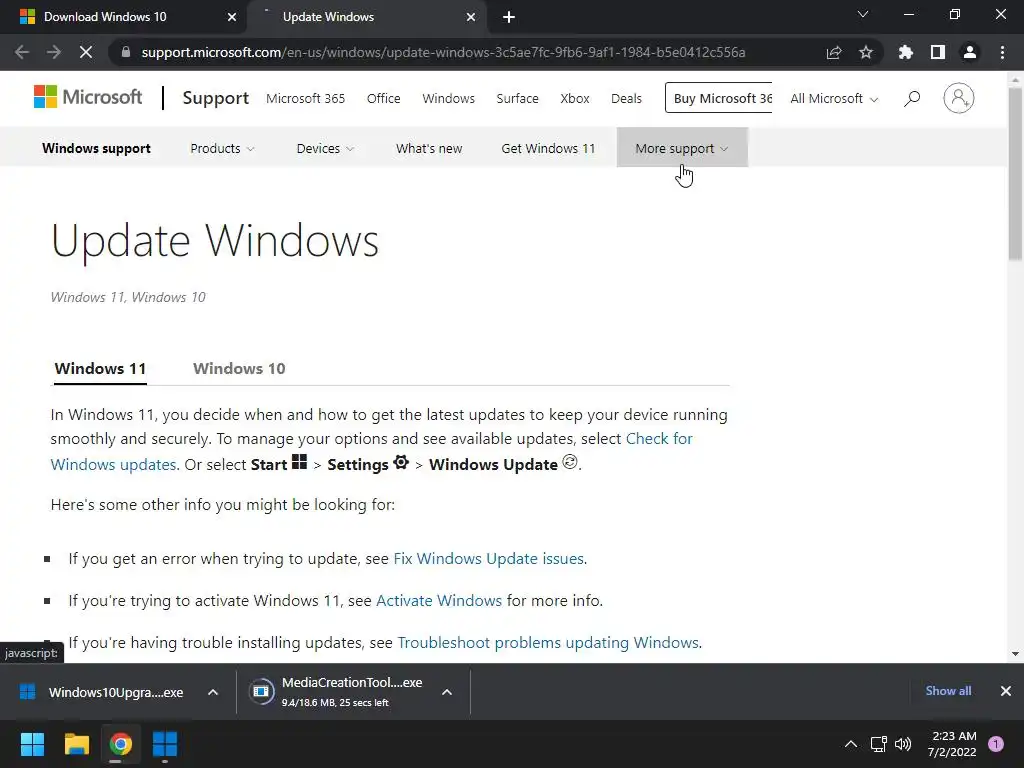Open the volume speaker tray icon

pyautogui.click(x=903, y=743)
